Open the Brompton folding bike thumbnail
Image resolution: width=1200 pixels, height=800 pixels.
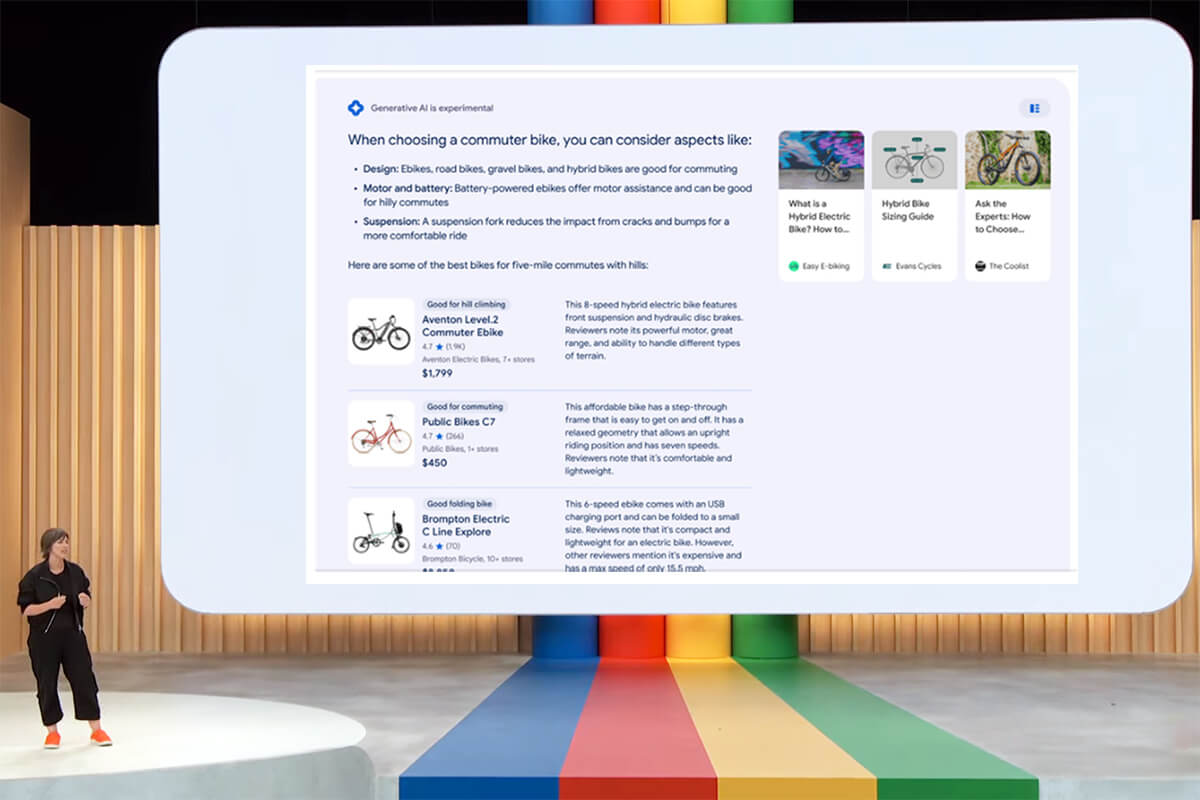[381, 530]
